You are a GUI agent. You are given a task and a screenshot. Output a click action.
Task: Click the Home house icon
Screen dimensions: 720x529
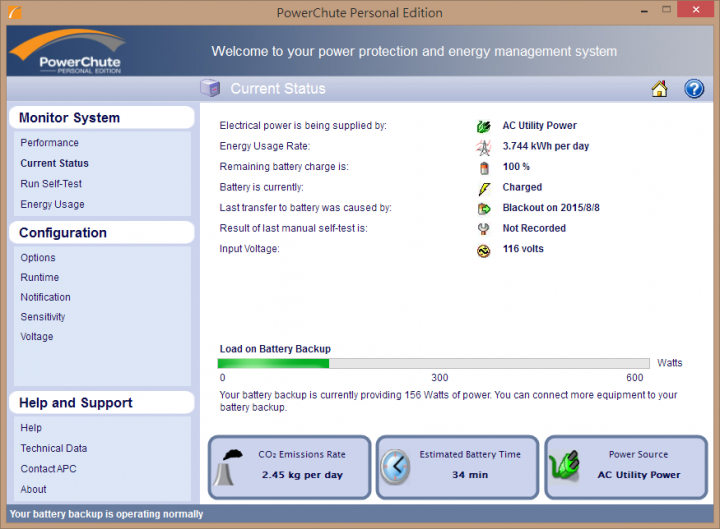[659, 89]
